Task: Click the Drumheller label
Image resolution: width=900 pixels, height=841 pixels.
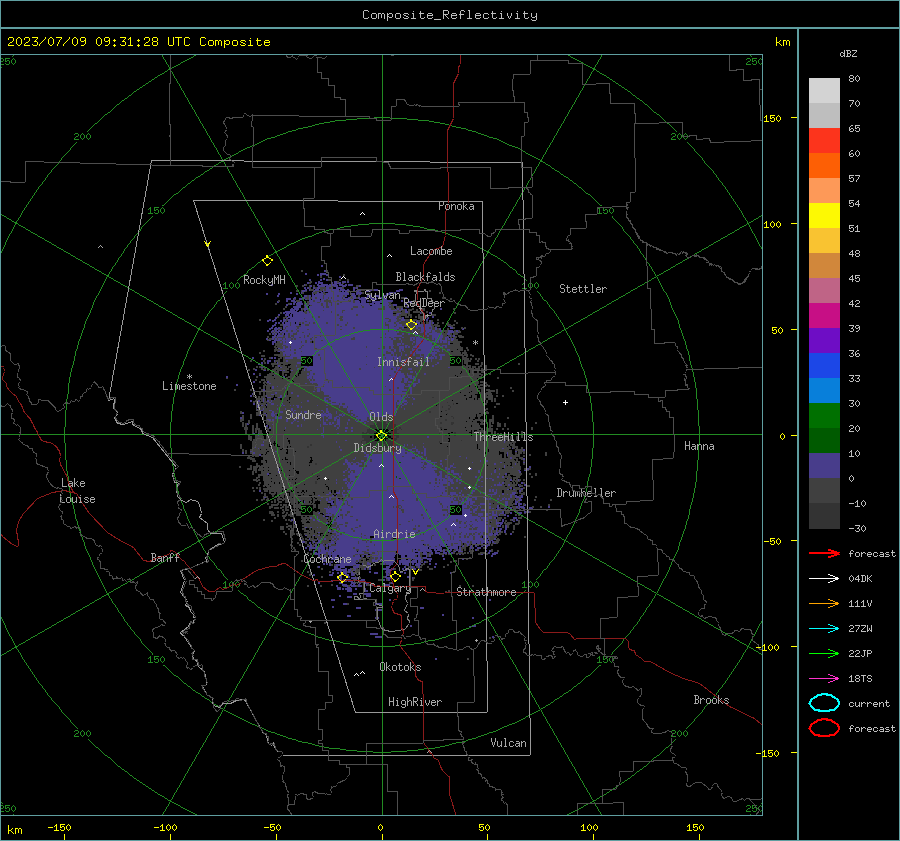Action: click(x=586, y=493)
